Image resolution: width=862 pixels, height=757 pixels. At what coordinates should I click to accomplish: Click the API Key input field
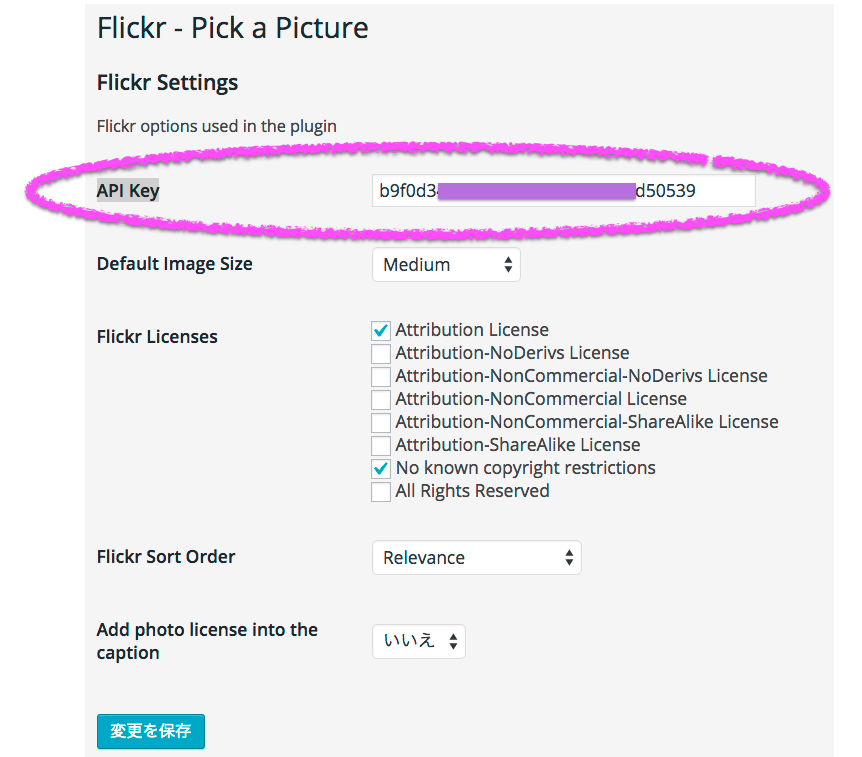point(563,191)
